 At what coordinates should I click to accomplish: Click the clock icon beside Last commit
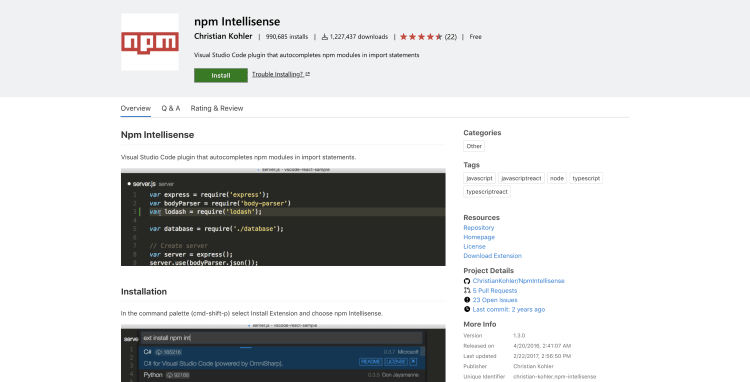tap(467, 310)
